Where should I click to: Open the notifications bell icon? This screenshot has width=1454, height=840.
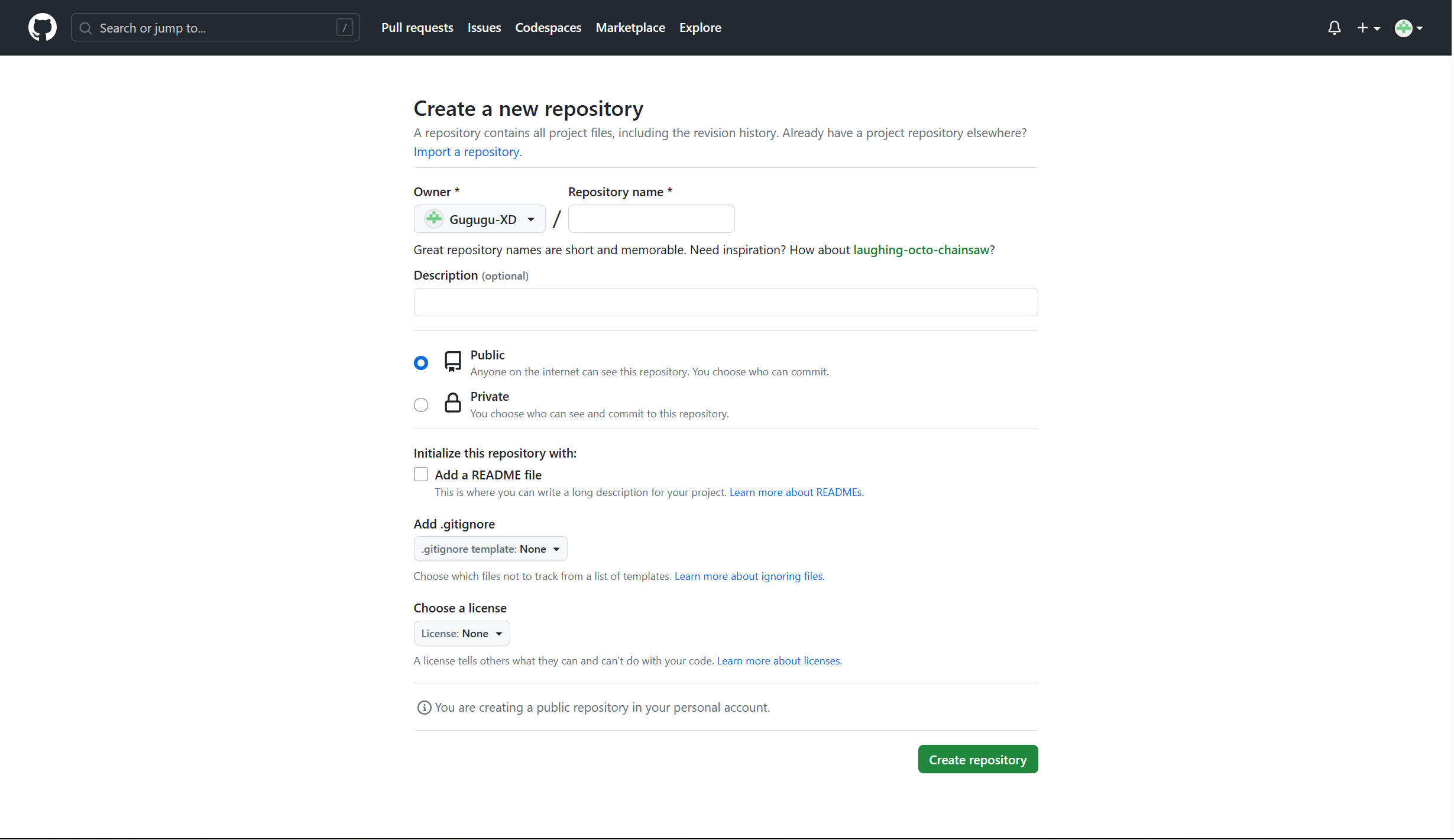click(1334, 28)
